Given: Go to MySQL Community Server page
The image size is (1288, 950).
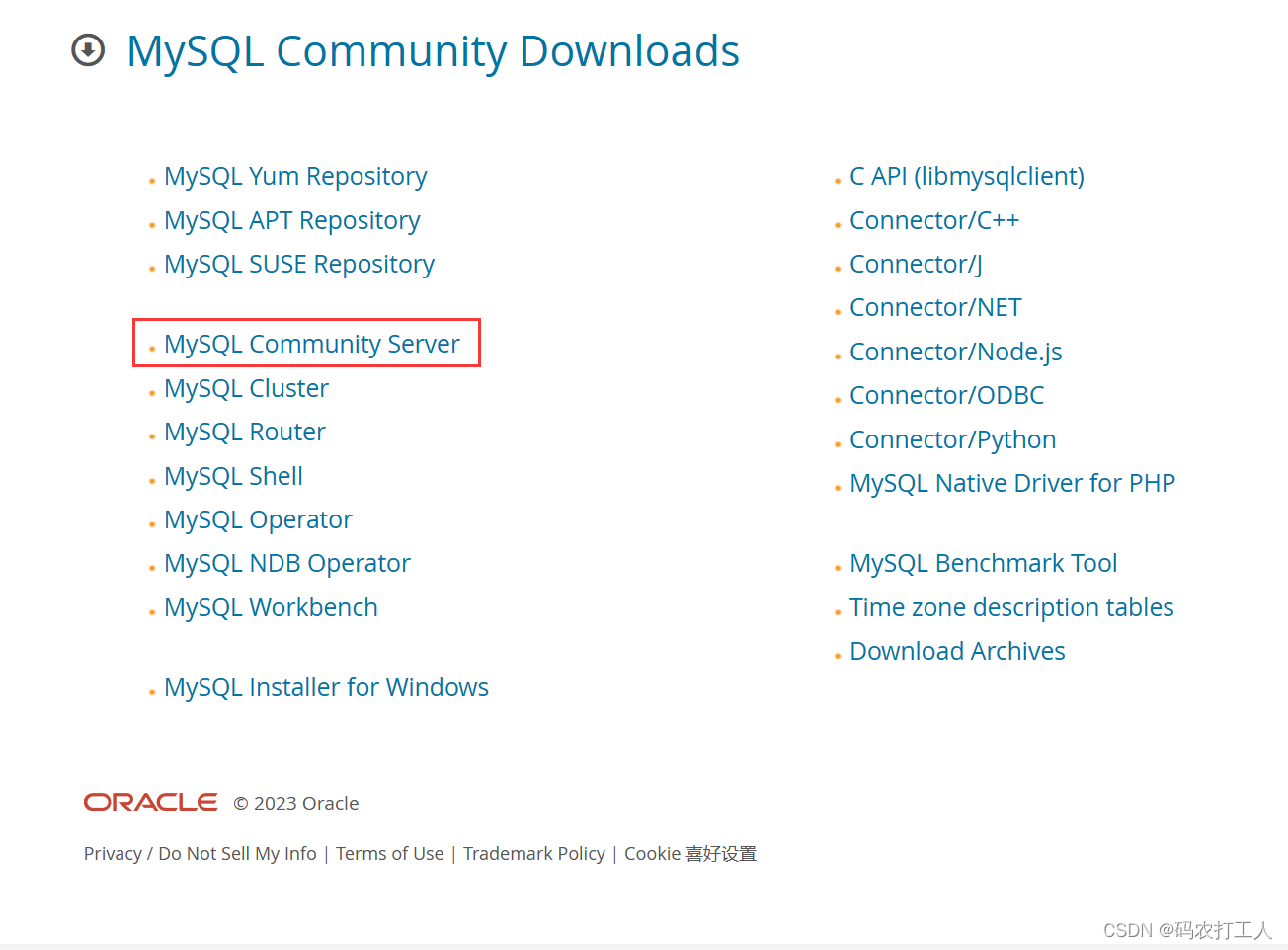Looking at the screenshot, I should tap(312, 344).
